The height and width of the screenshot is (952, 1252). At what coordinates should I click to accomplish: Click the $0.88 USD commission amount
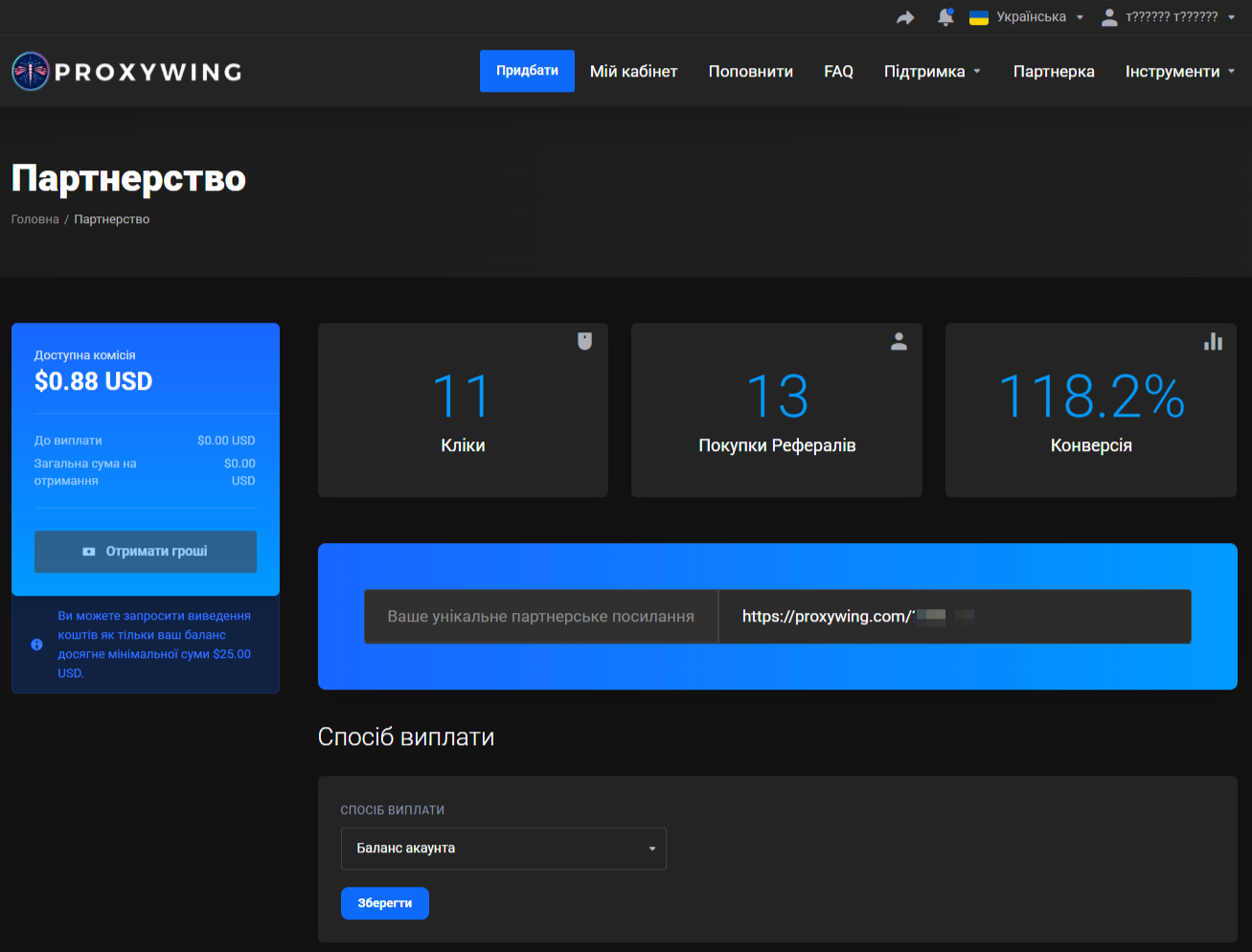coord(94,381)
